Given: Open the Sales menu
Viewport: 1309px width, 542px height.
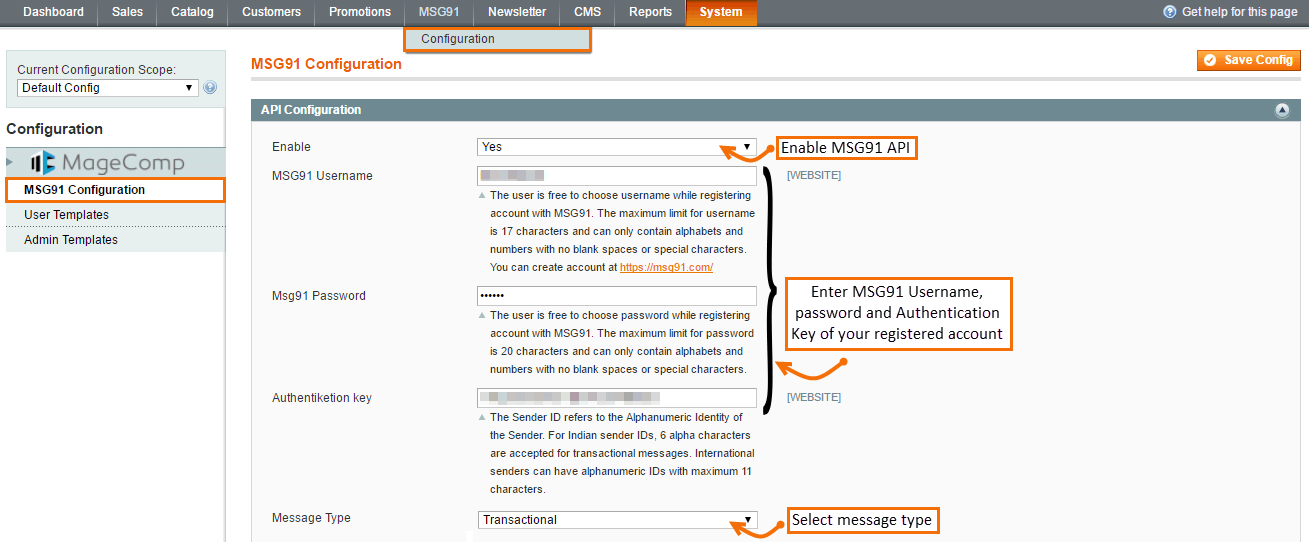Looking at the screenshot, I should pos(127,12).
